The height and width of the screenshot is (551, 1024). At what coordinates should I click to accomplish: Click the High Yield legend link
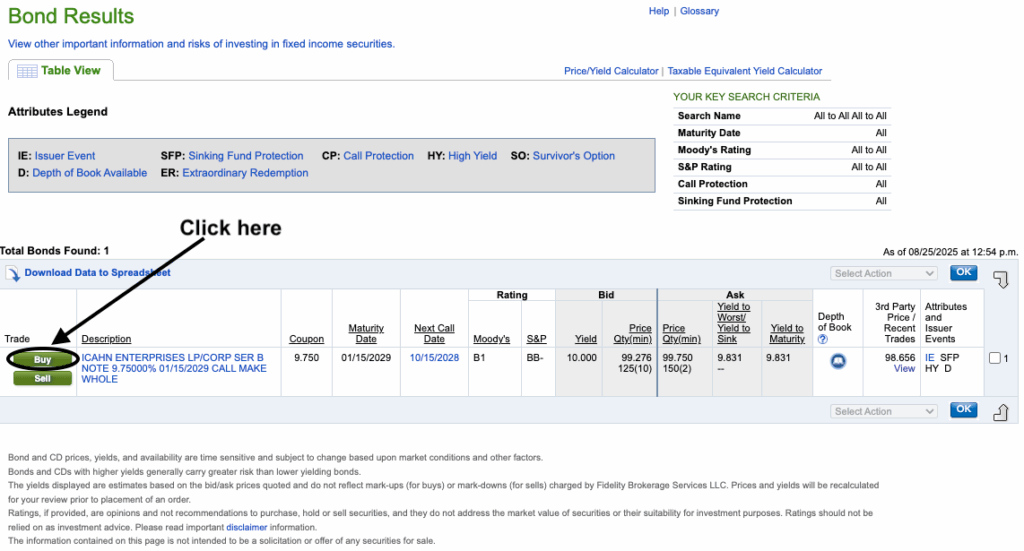tap(472, 156)
